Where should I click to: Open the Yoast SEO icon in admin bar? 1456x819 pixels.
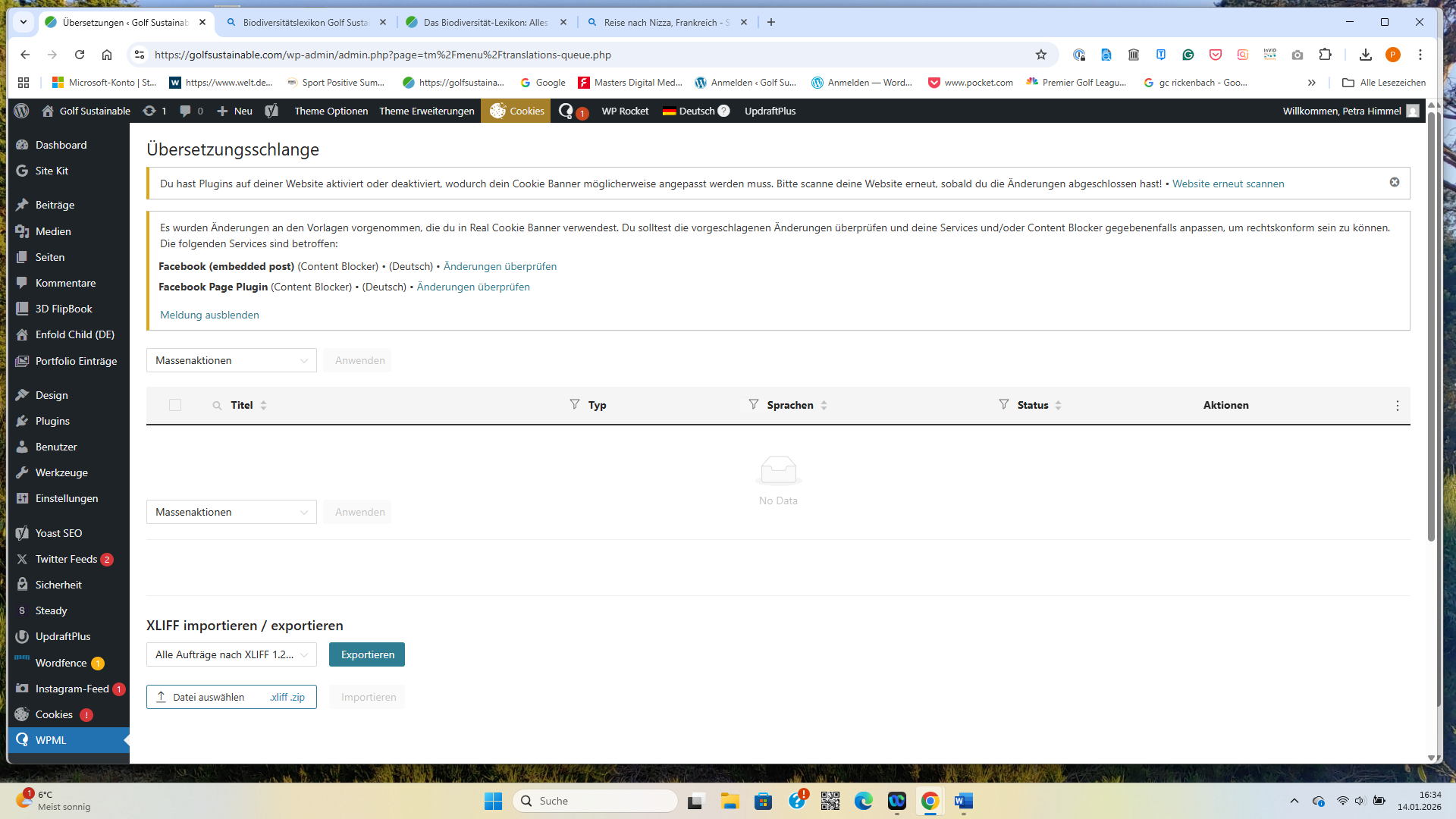click(x=271, y=111)
